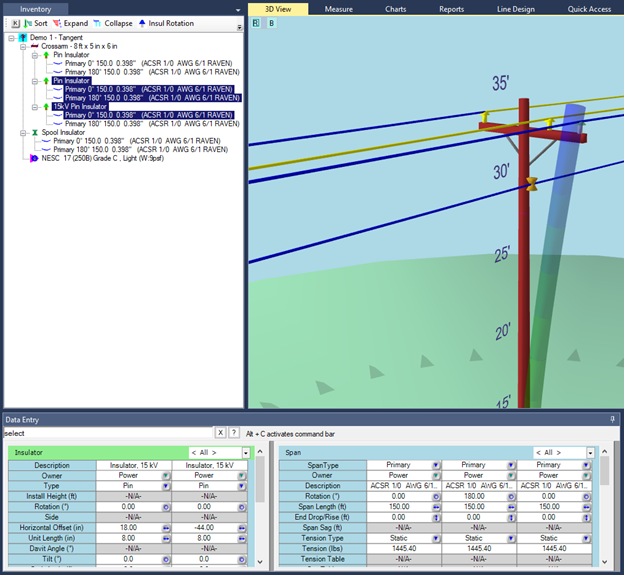Click the pin icon on Data Entry panel

point(613,420)
